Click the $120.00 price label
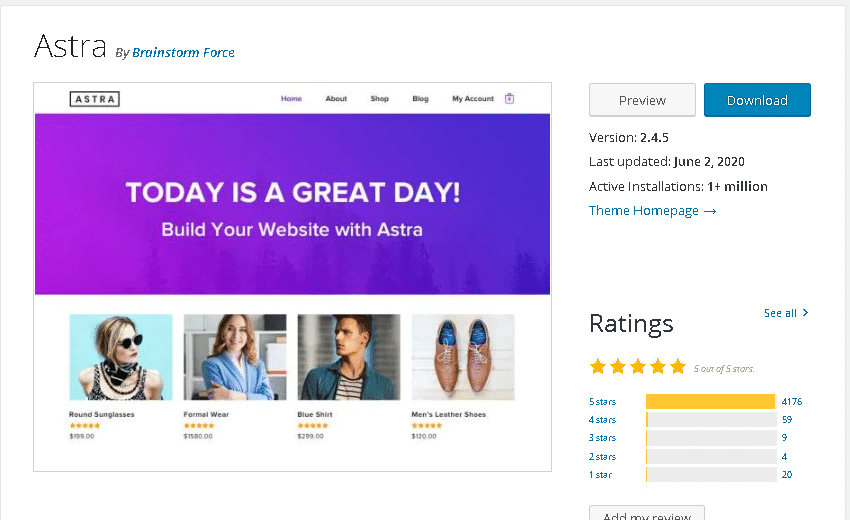The width and height of the screenshot is (850, 520). [x=424, y=436]
